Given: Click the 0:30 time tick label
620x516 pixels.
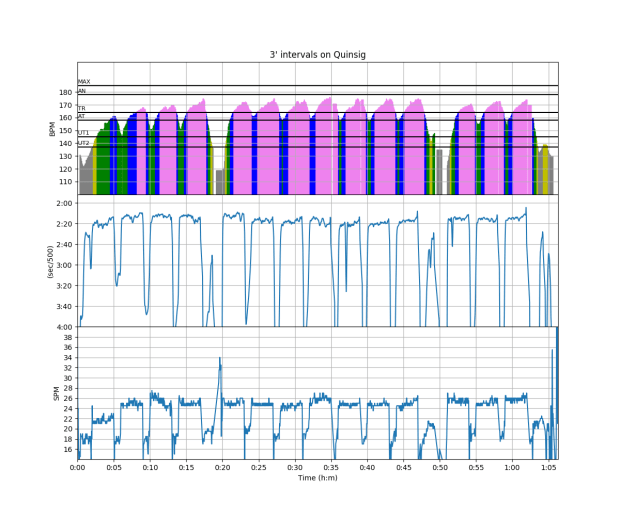Looking at the screenshot, I should click(295, 467).
